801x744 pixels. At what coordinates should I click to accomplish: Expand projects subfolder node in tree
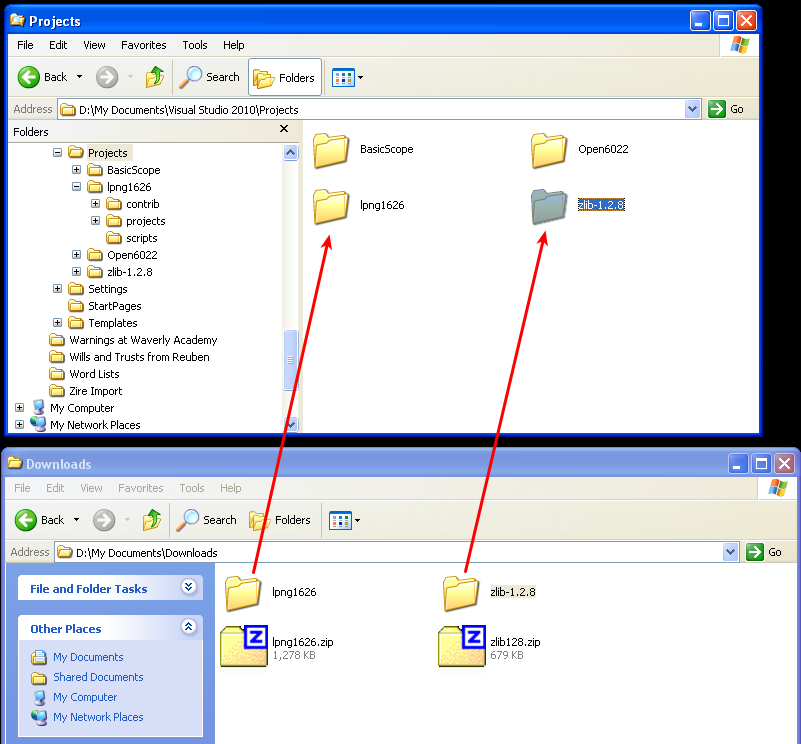pos(96,220)
